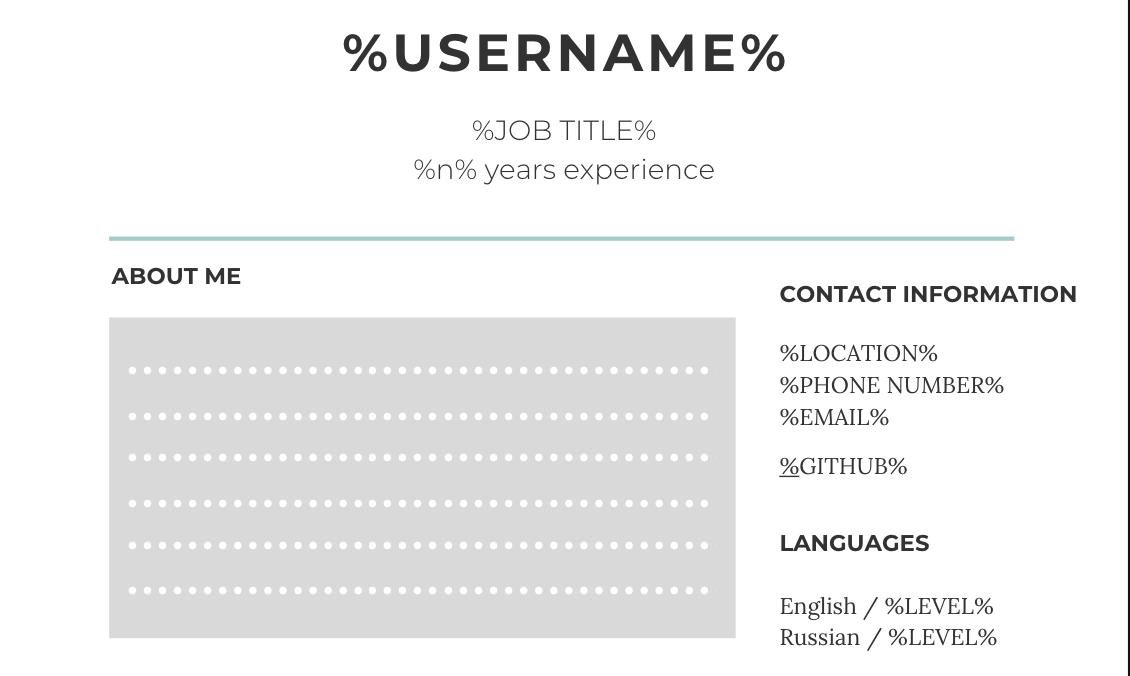Click the English / %LEVEL% line

click(886, 607)
